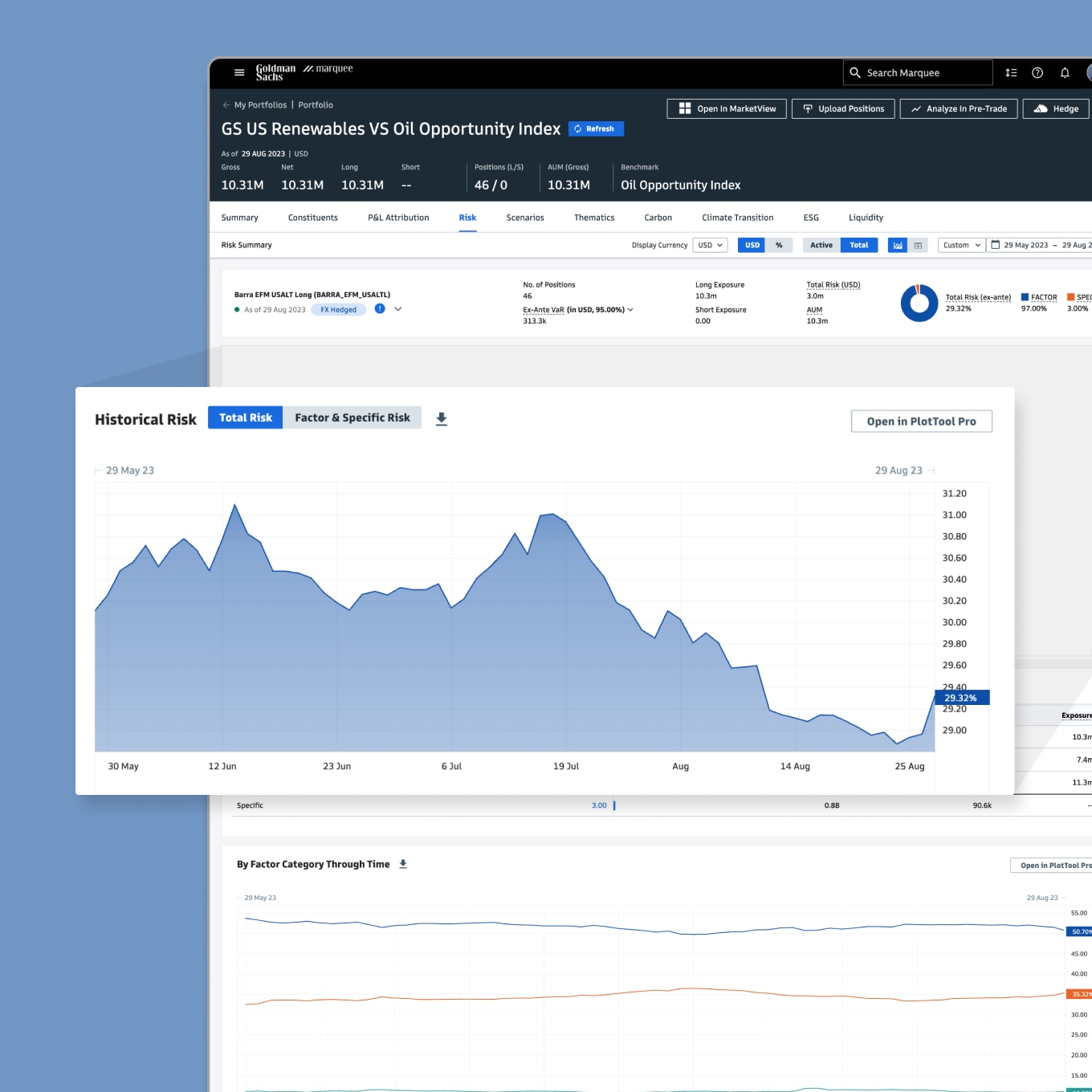The image size is (1092, 1092).
Task: Focus the Search Marquee field
Action: click(x=918, y=72)
